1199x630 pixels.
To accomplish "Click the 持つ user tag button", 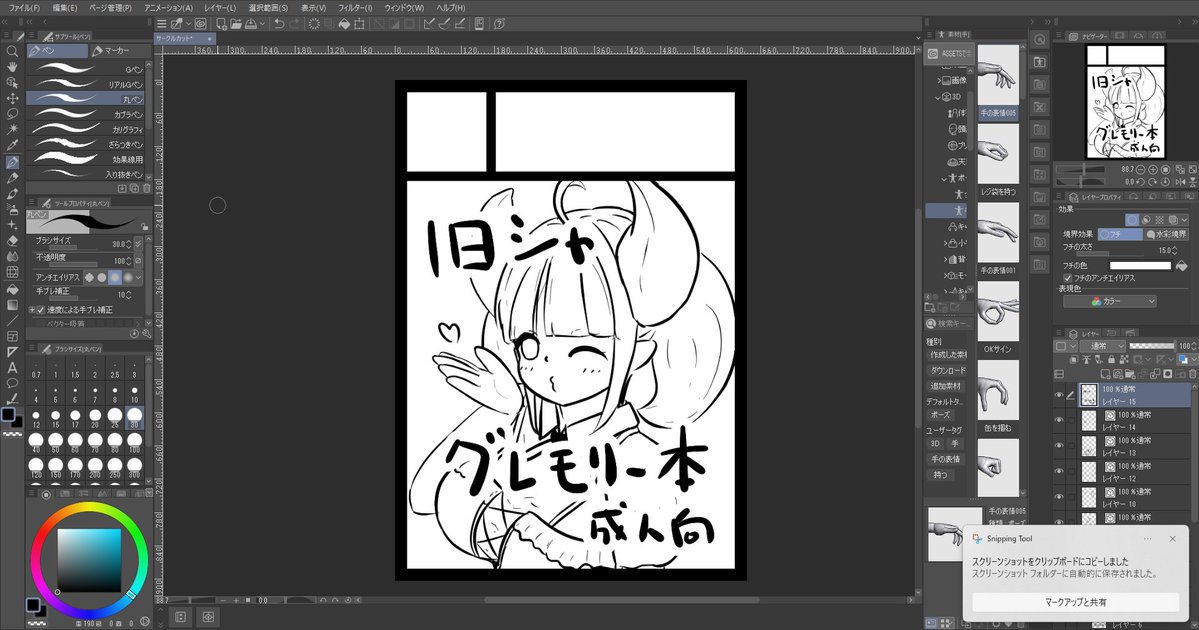I will [x=940, y=475].
